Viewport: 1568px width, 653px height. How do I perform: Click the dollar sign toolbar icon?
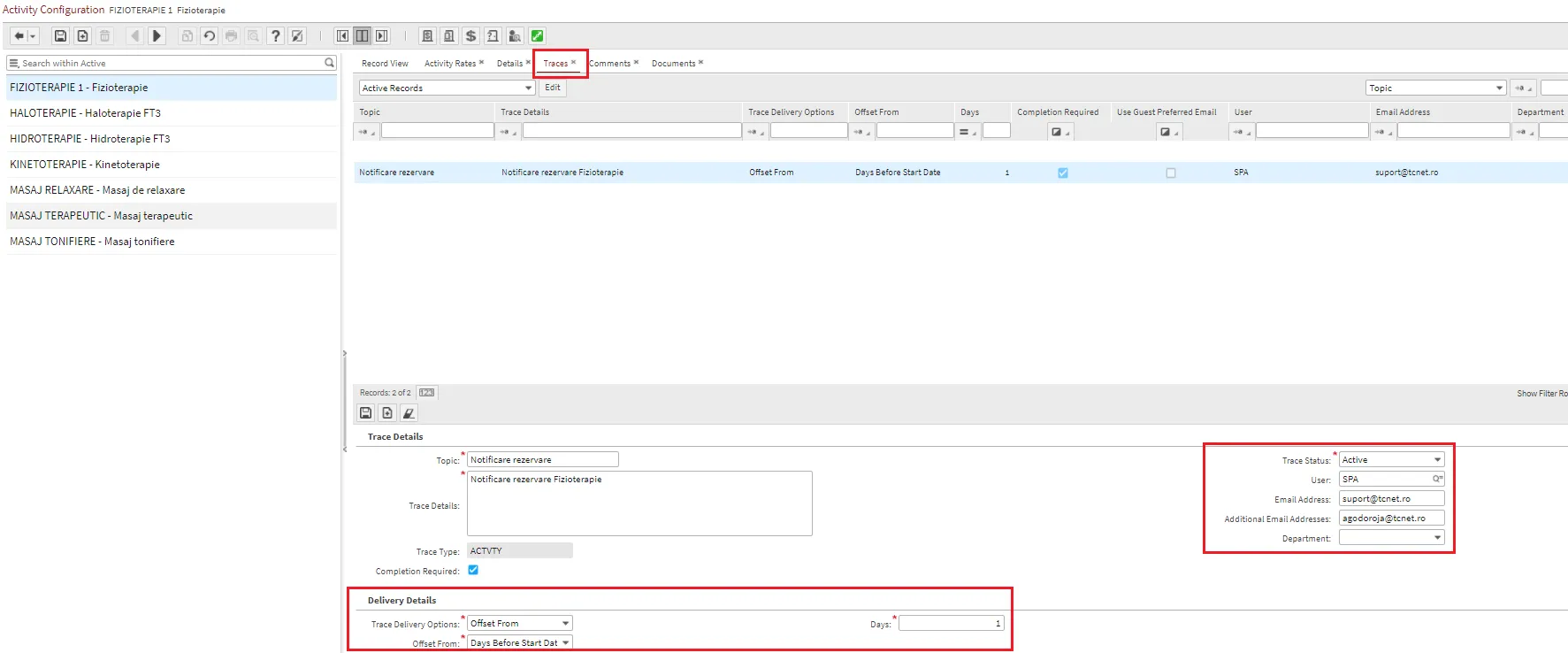pos(470,36)
